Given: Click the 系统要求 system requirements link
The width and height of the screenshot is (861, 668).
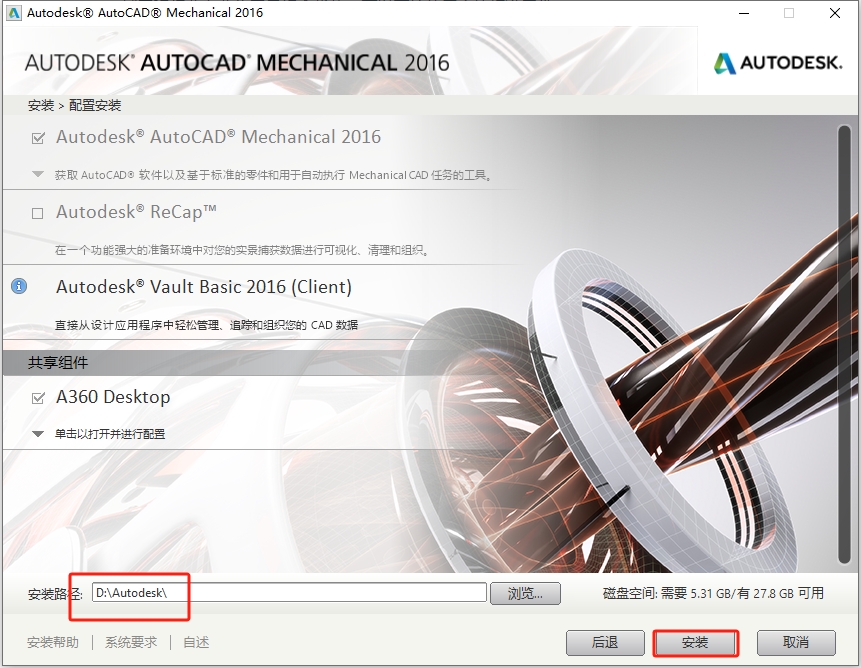Looking at the screenshot, I should click(x=130, y=641).
